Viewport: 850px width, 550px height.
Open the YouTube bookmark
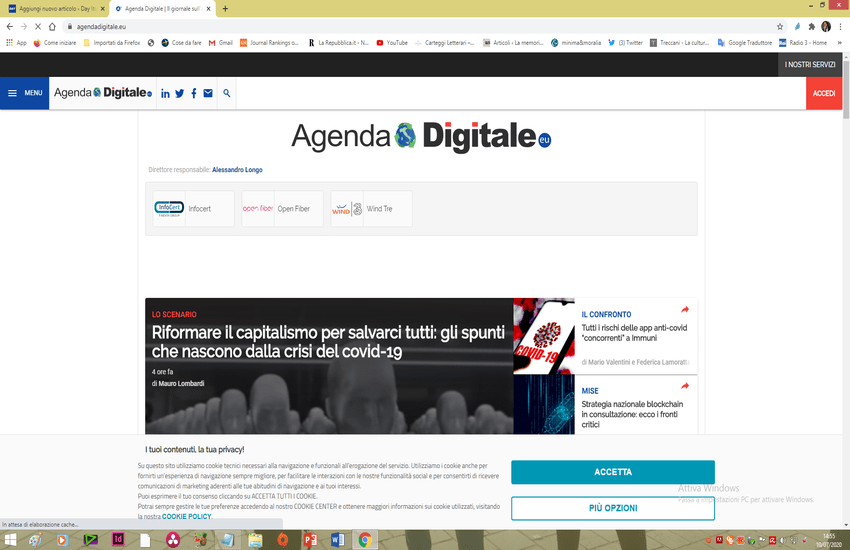(x=392, y=43)
